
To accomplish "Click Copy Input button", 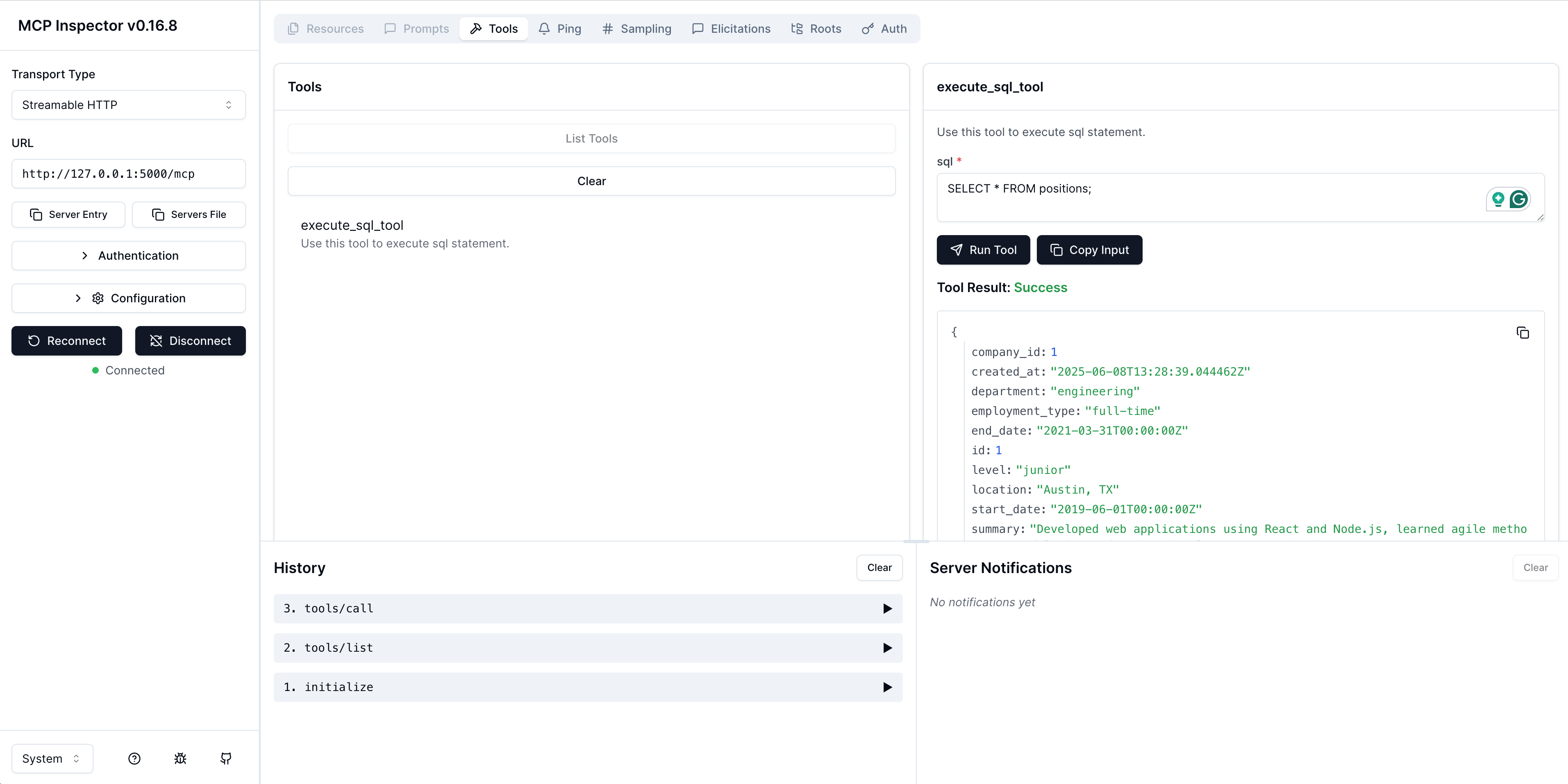I will pyautogui.click(x=1089, y=250).
